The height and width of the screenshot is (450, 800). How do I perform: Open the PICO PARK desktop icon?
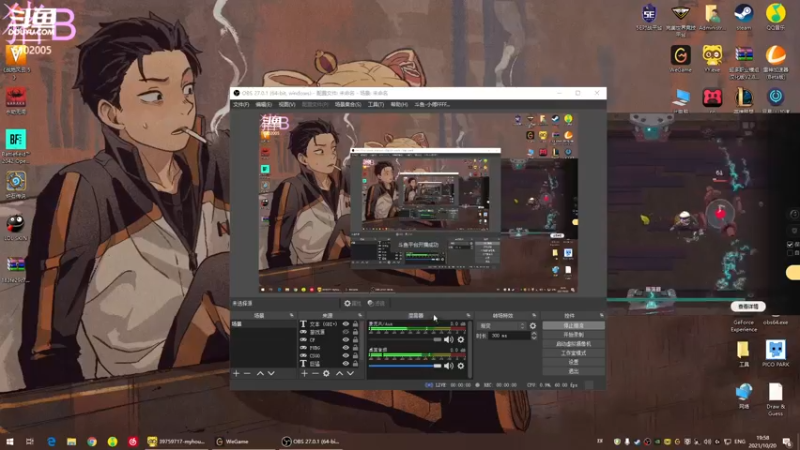pos(776,353)
